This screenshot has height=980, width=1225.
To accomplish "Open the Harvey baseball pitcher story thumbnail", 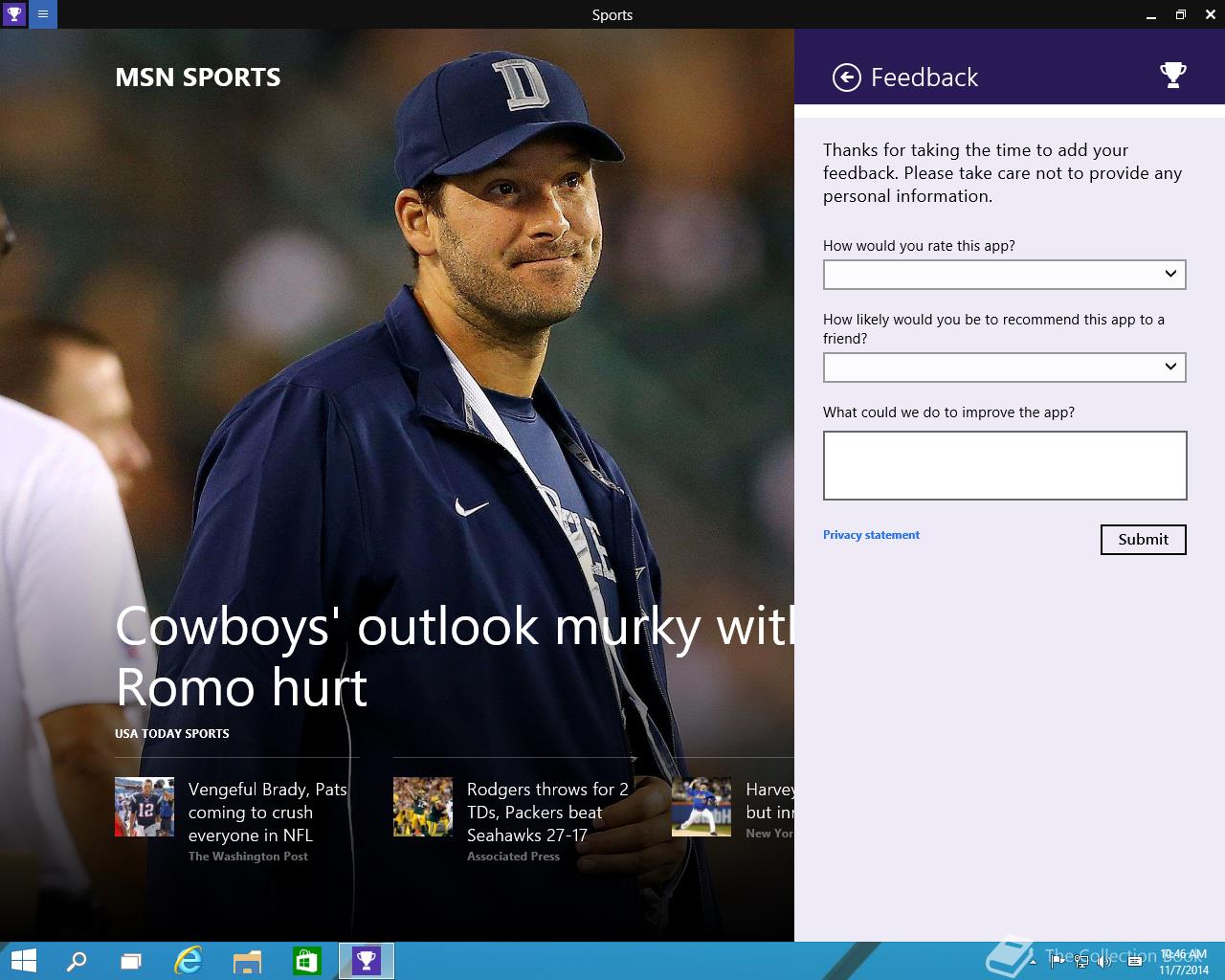I will pos(702,807).
